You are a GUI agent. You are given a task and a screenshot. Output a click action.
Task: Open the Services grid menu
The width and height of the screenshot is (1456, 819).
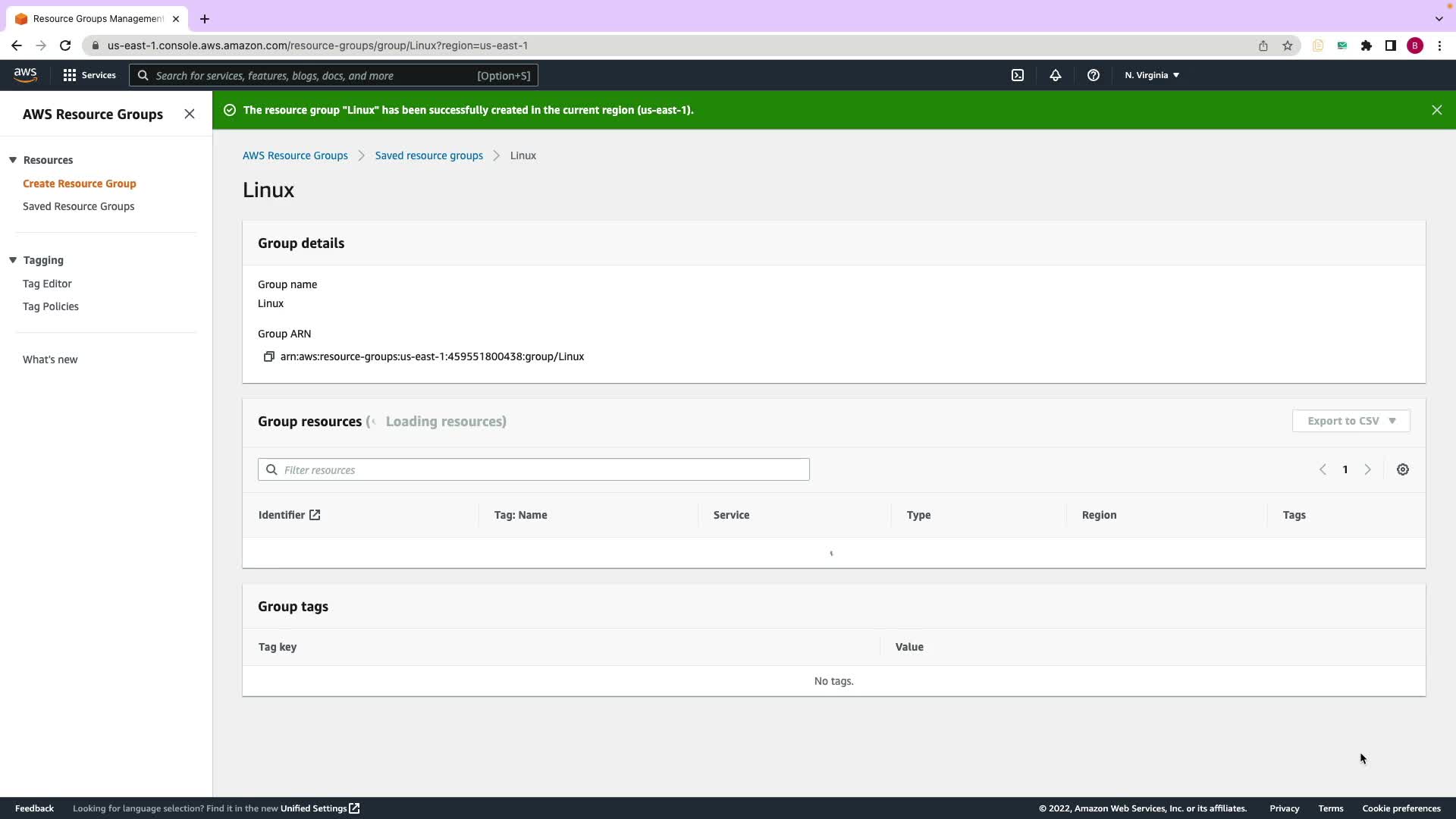89,75
